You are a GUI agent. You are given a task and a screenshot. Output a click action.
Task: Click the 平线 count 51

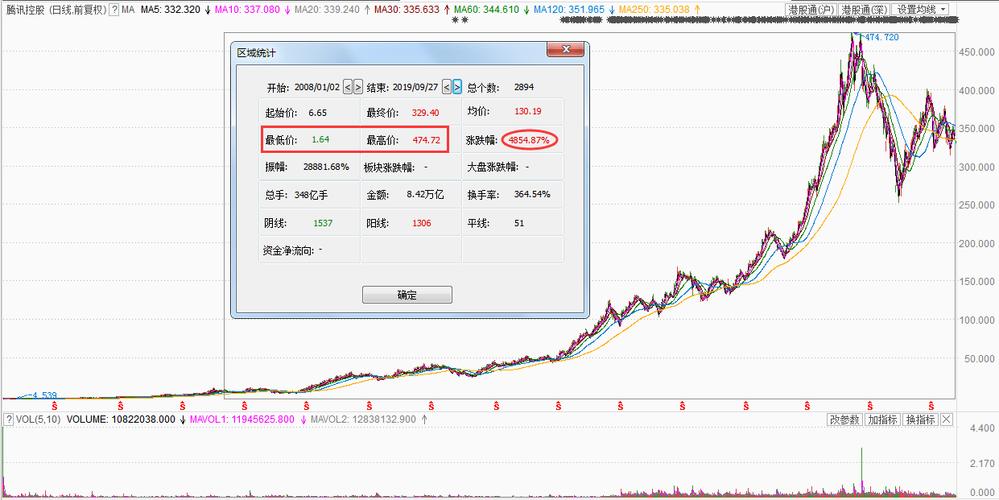click(x=519, y=224)
